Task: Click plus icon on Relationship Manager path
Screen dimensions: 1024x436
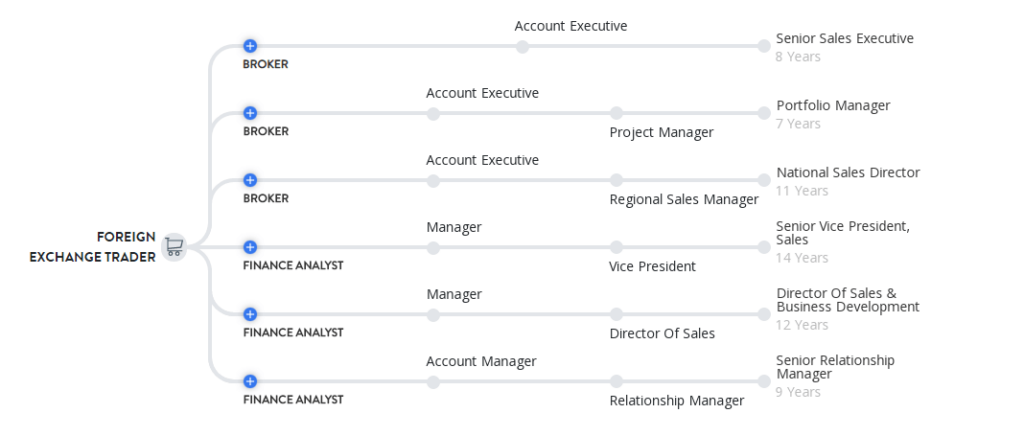Action: (250, 381)
